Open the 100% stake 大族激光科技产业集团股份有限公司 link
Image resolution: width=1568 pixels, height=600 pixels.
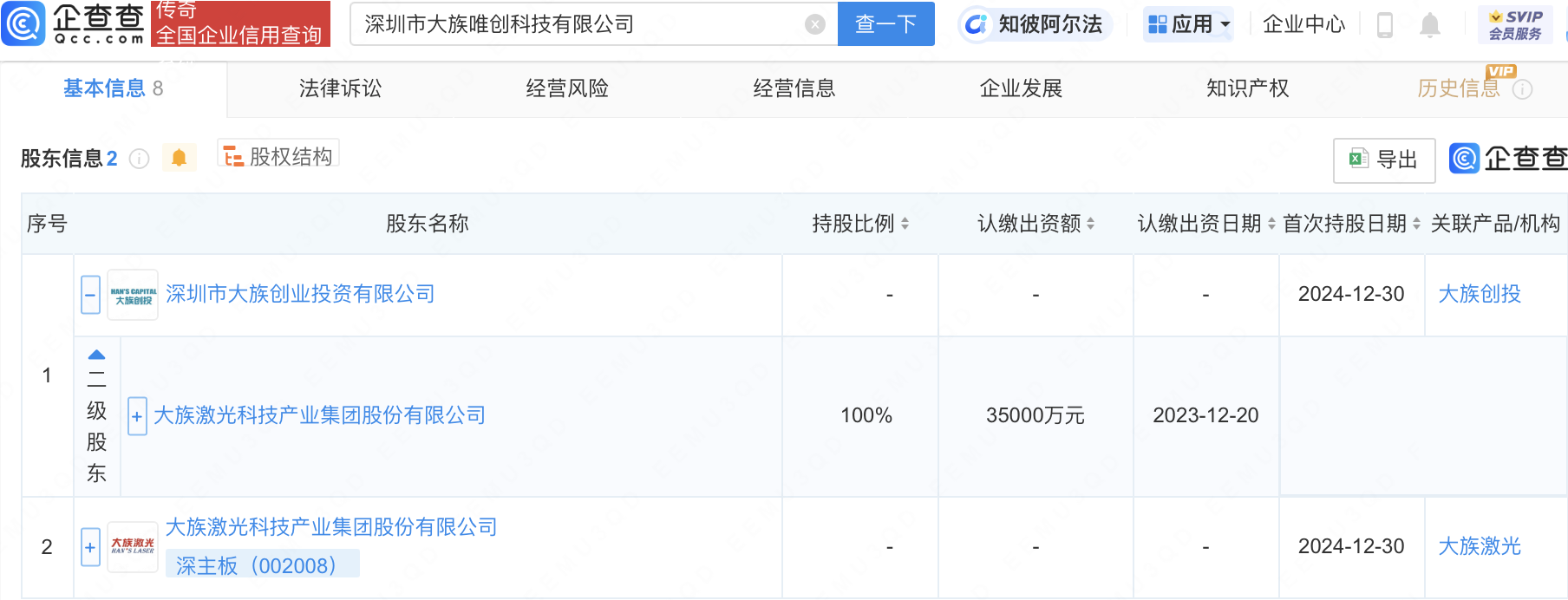(x=319, y=415)
